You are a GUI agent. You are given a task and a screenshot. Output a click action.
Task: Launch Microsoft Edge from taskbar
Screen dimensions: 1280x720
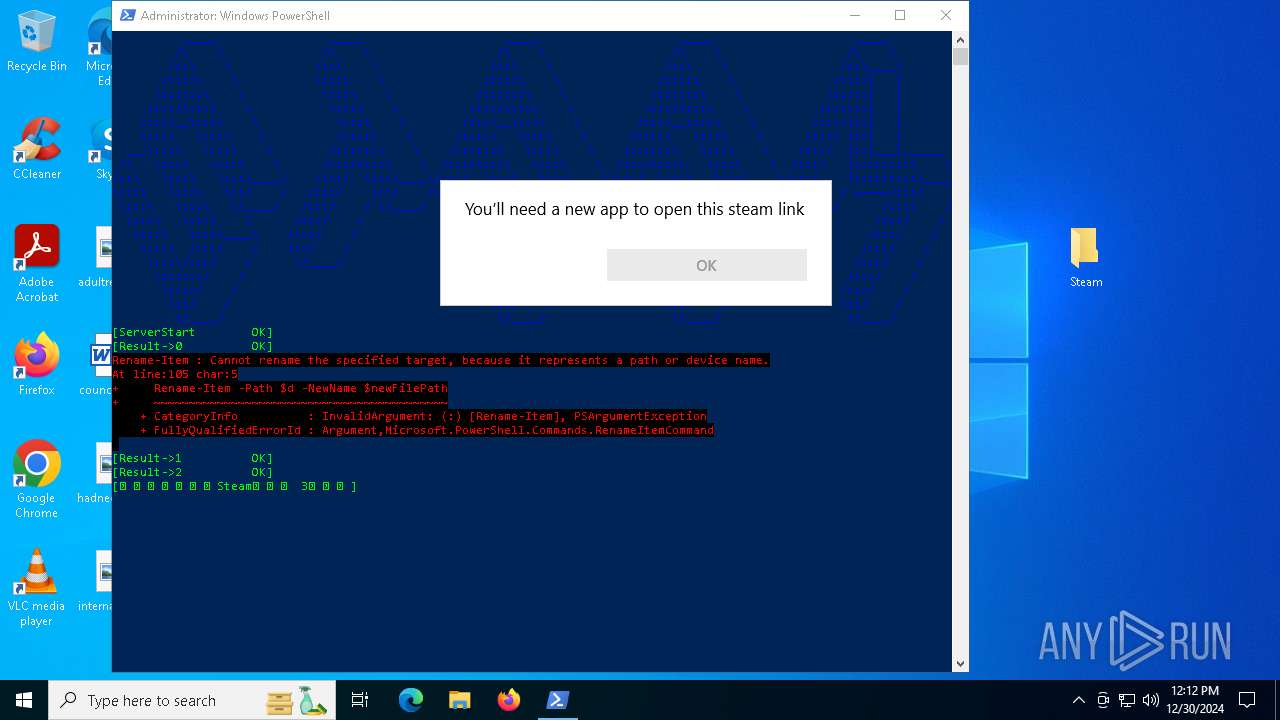pos(411,700)
